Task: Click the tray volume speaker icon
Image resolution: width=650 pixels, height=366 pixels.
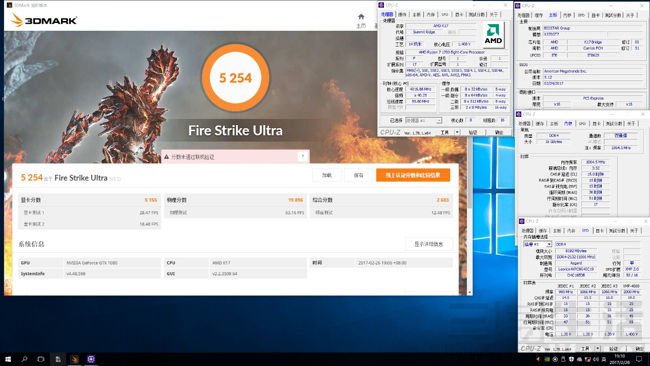Action: 596,359
